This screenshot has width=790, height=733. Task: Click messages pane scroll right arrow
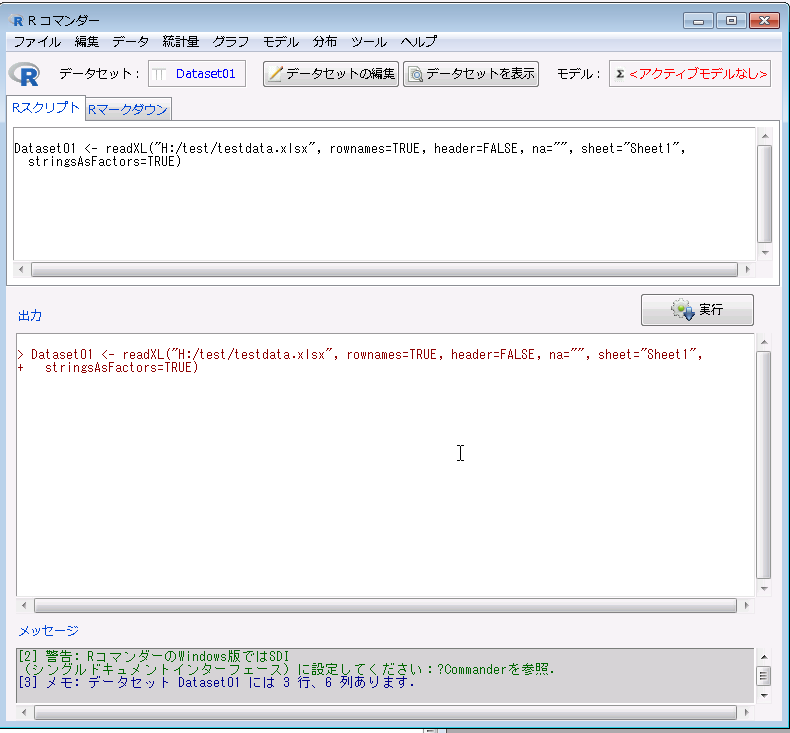tap(746, 712)
